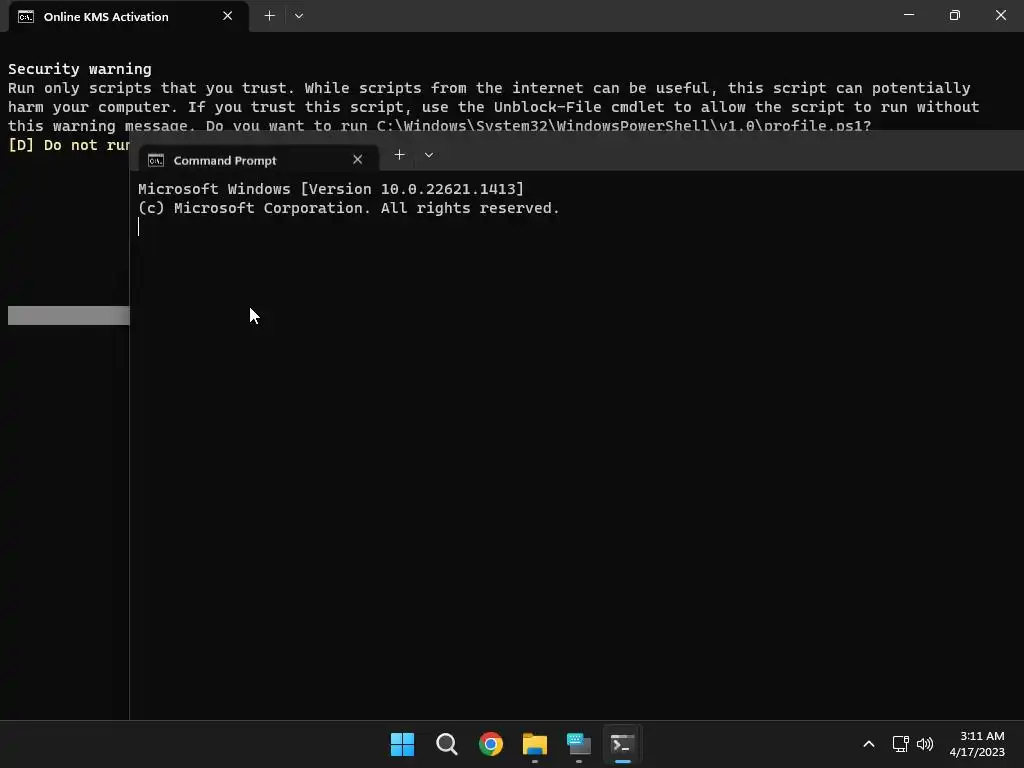Close the Online KMS Activation window

click(1000, 15)
